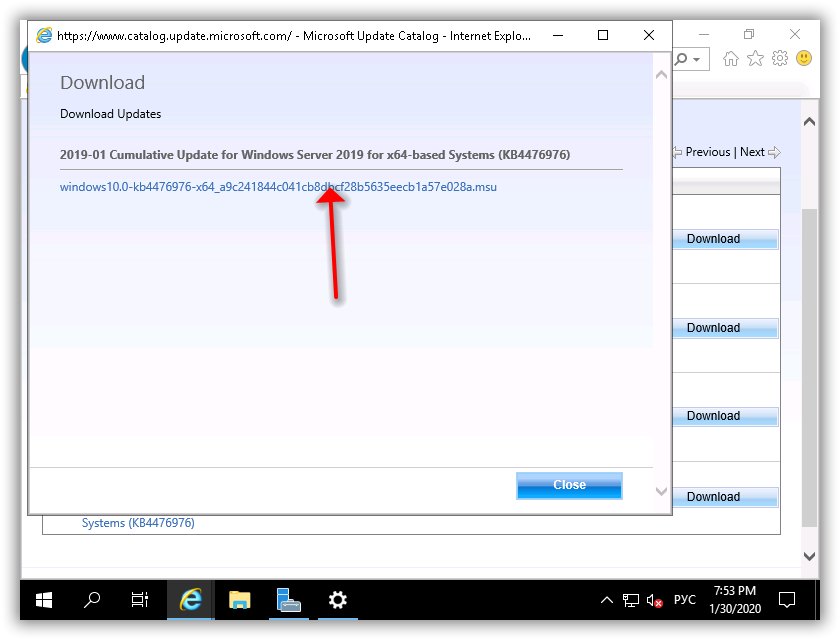Click the second Download button in the catalog list
The width and height of the screenshot is (840, 640).
(x=725, y=328)
